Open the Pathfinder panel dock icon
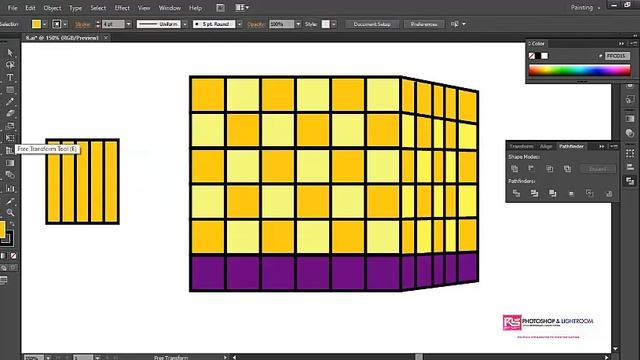The image size is (640, 360). (630, 181)
